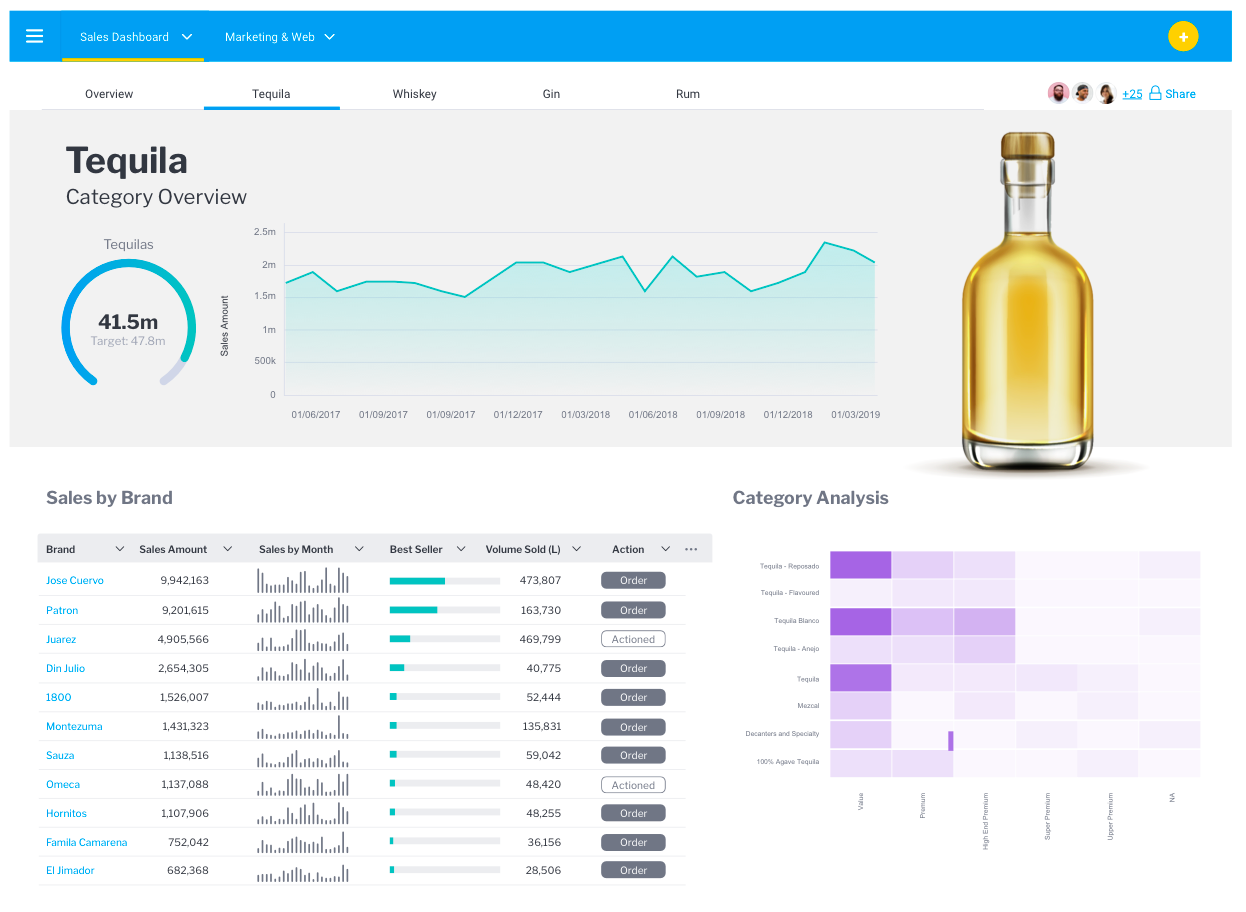This screenshot has height=912, width=1246.
Task: Open the Best Seller column dropdown arrow
Action: 462,549
